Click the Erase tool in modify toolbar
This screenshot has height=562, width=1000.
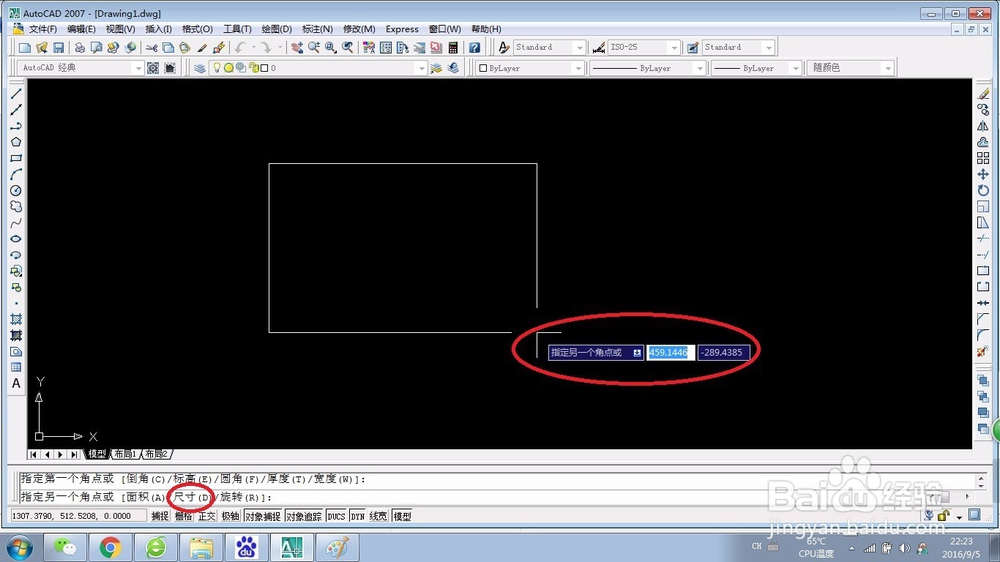point(983,94)
